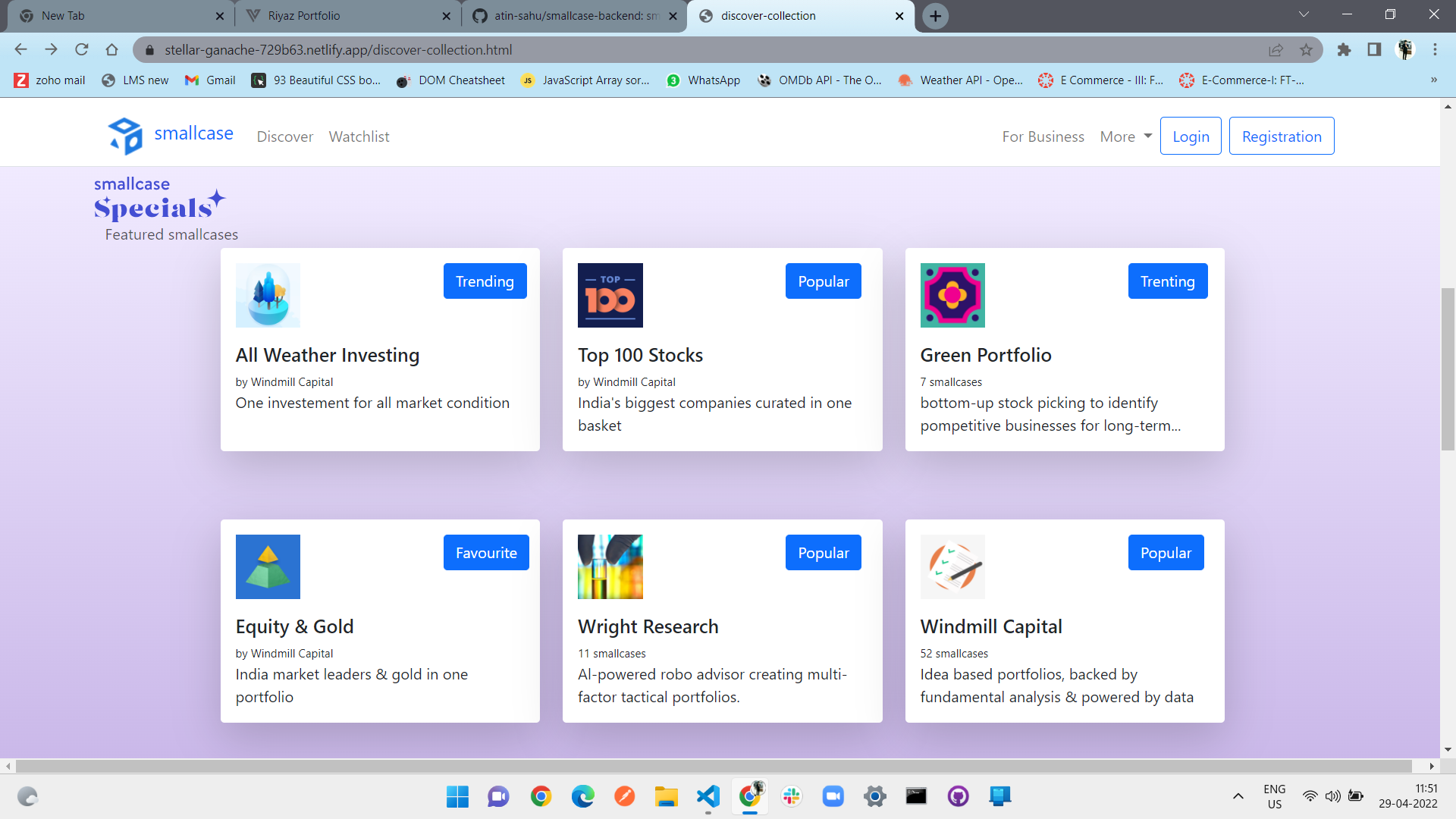Click the smallcase cube logo
1456x819 pixels.
[126, 136]
